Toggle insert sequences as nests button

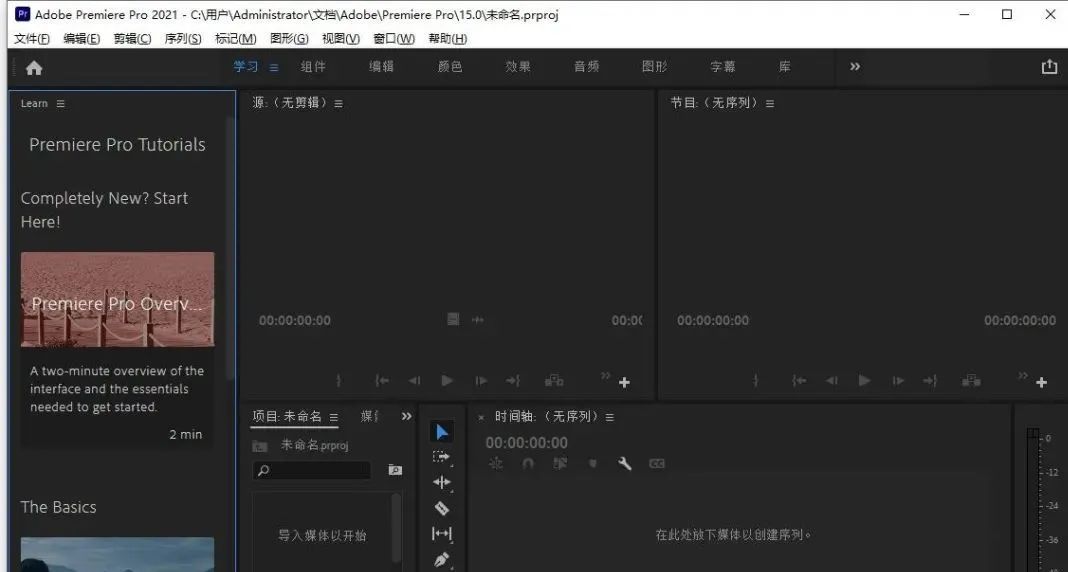tap(496, 464)
